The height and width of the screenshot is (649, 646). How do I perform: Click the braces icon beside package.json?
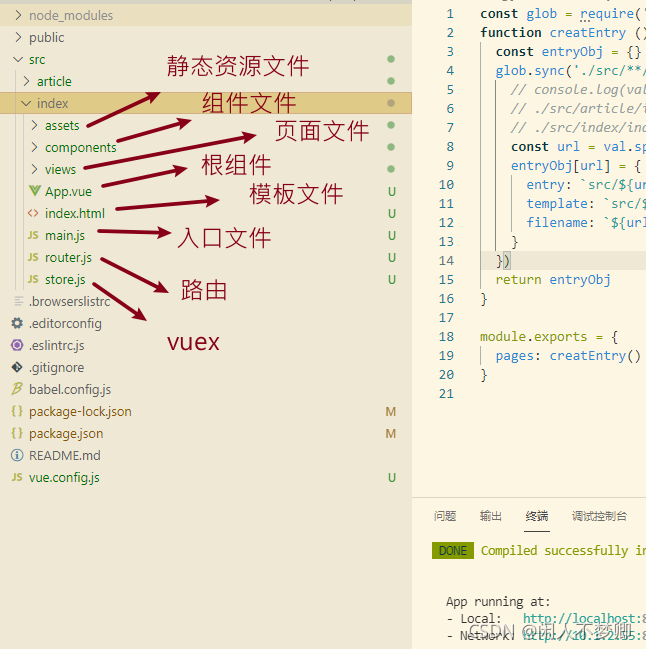(x=17, y=433)
